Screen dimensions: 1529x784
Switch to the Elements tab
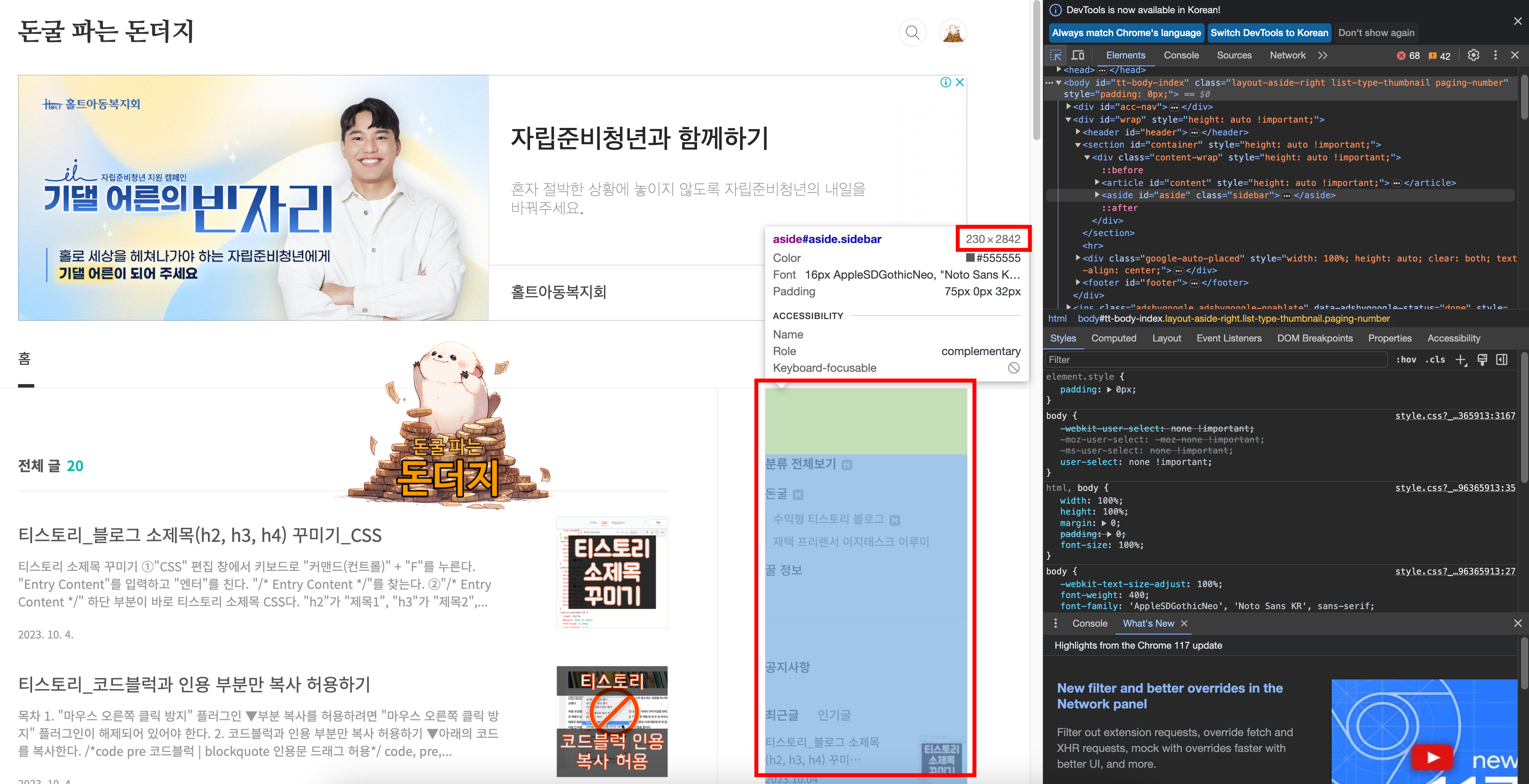coord(1126,55)
